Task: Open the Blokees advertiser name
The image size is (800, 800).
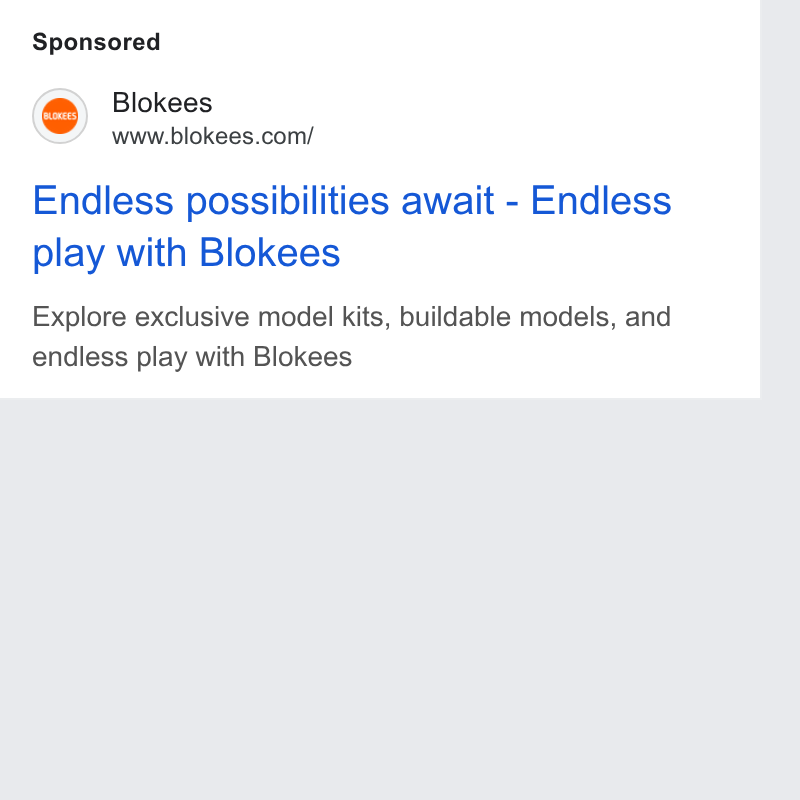Action: (x=162, y=103)
